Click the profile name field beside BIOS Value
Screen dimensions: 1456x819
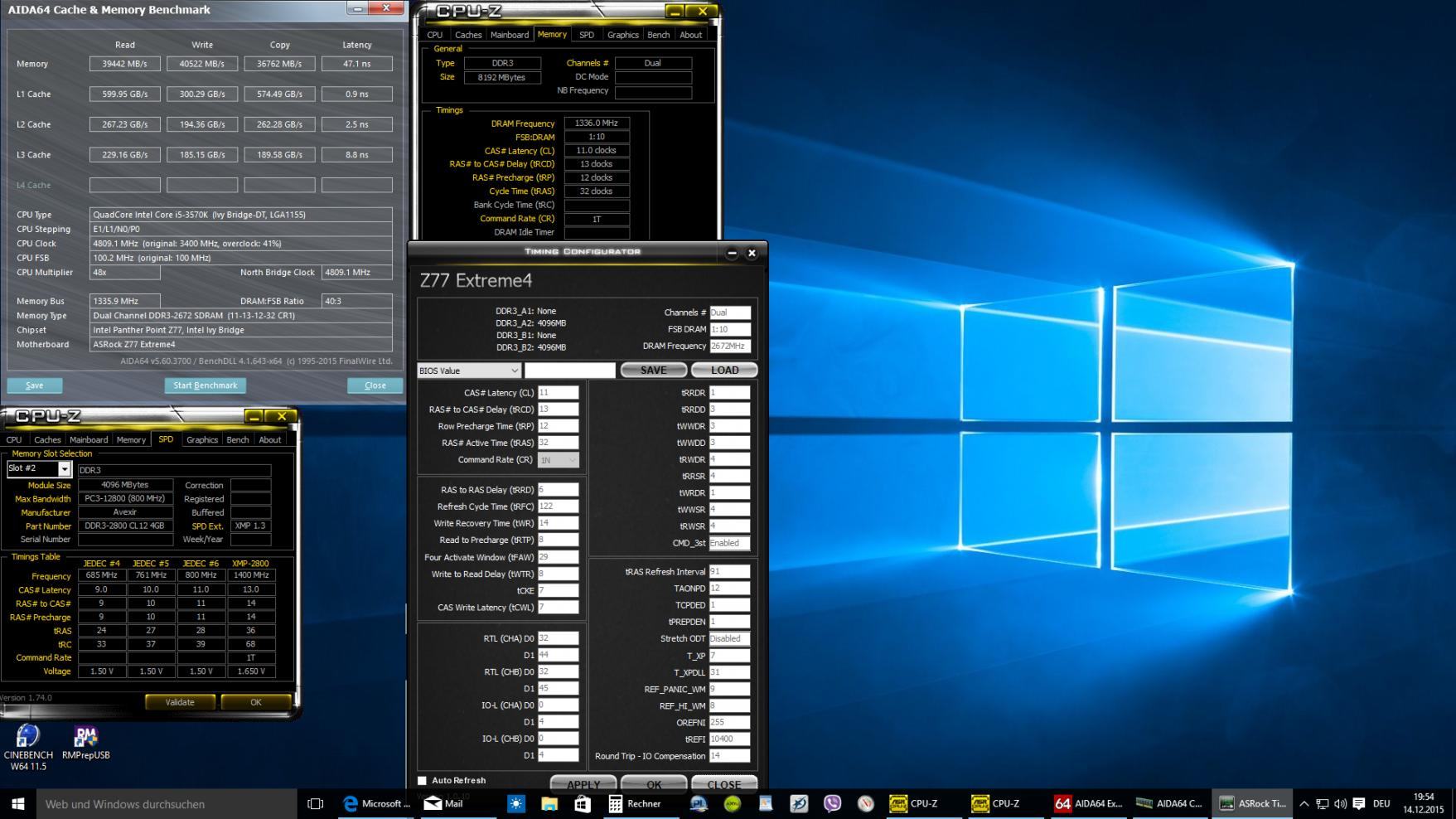(570, 371)
